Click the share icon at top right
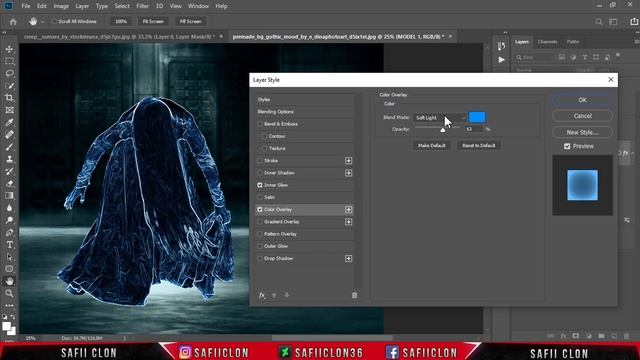 tap(634, 22)
